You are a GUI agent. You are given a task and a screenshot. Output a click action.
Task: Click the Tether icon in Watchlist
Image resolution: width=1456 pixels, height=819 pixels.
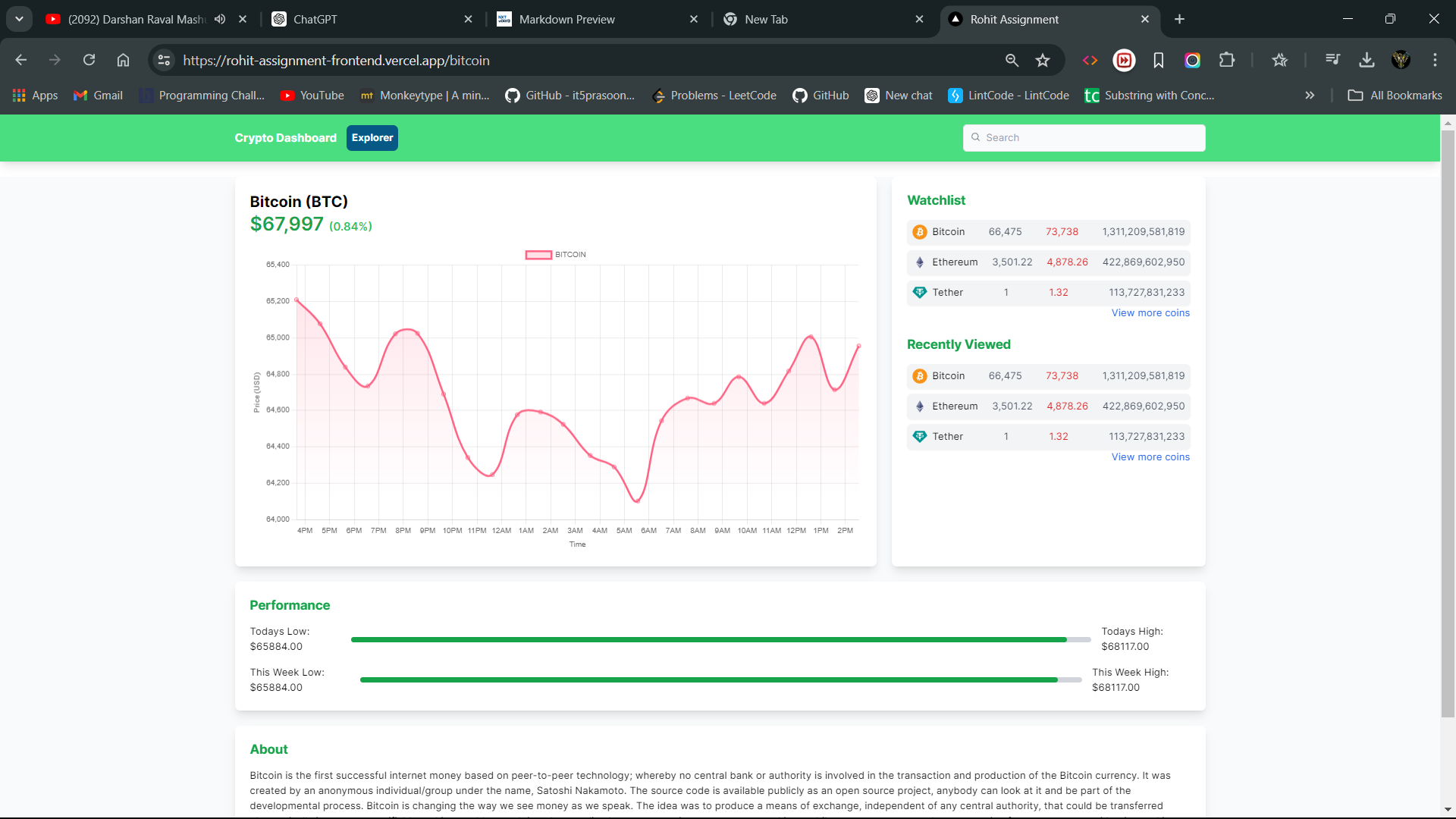point(919,293)
